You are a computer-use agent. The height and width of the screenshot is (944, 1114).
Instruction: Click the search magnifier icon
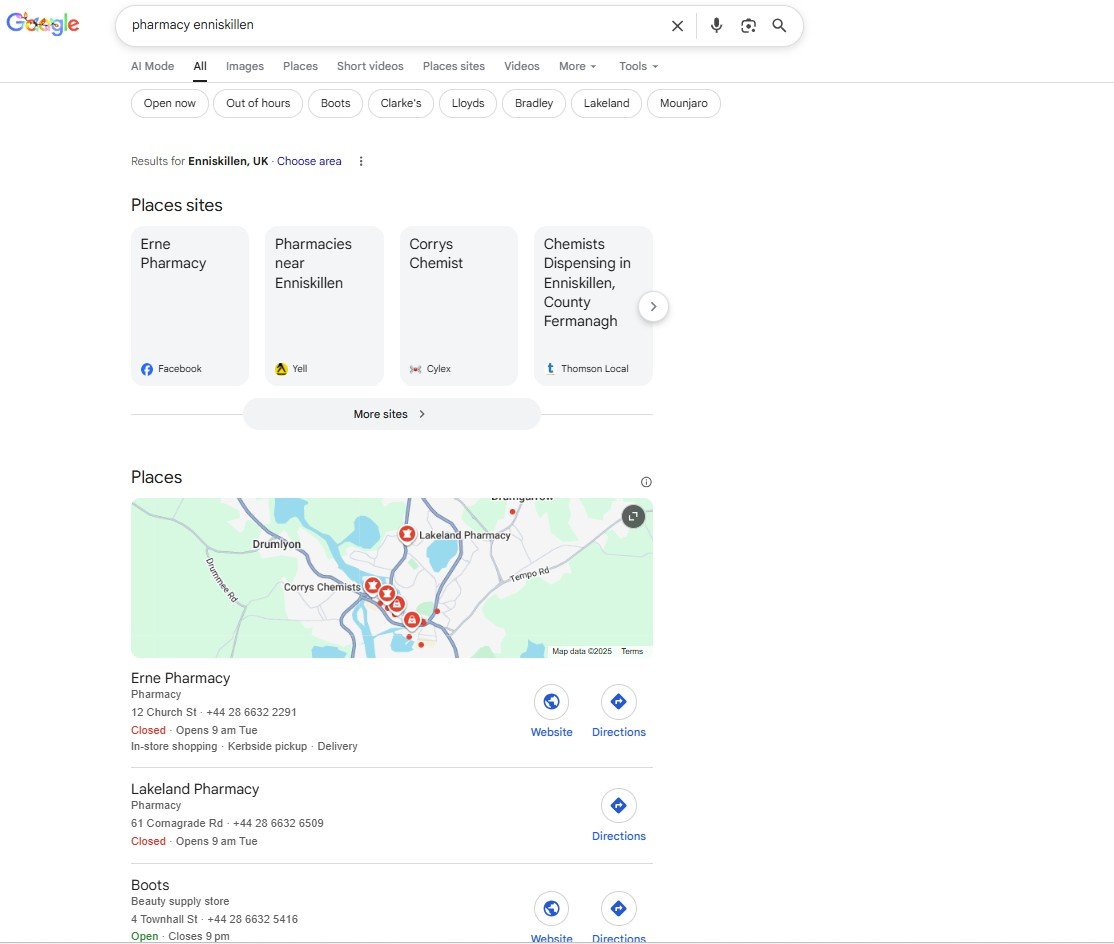(x=779, y=26)
